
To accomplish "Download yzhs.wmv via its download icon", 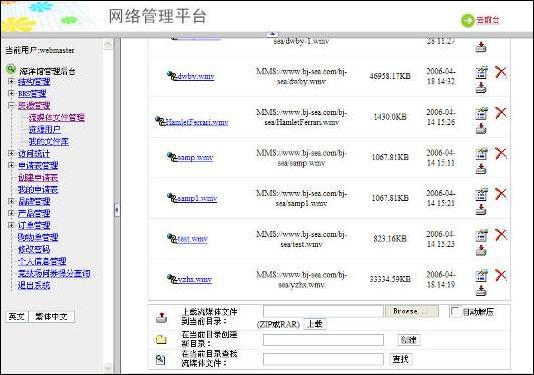I will [481, 291].
